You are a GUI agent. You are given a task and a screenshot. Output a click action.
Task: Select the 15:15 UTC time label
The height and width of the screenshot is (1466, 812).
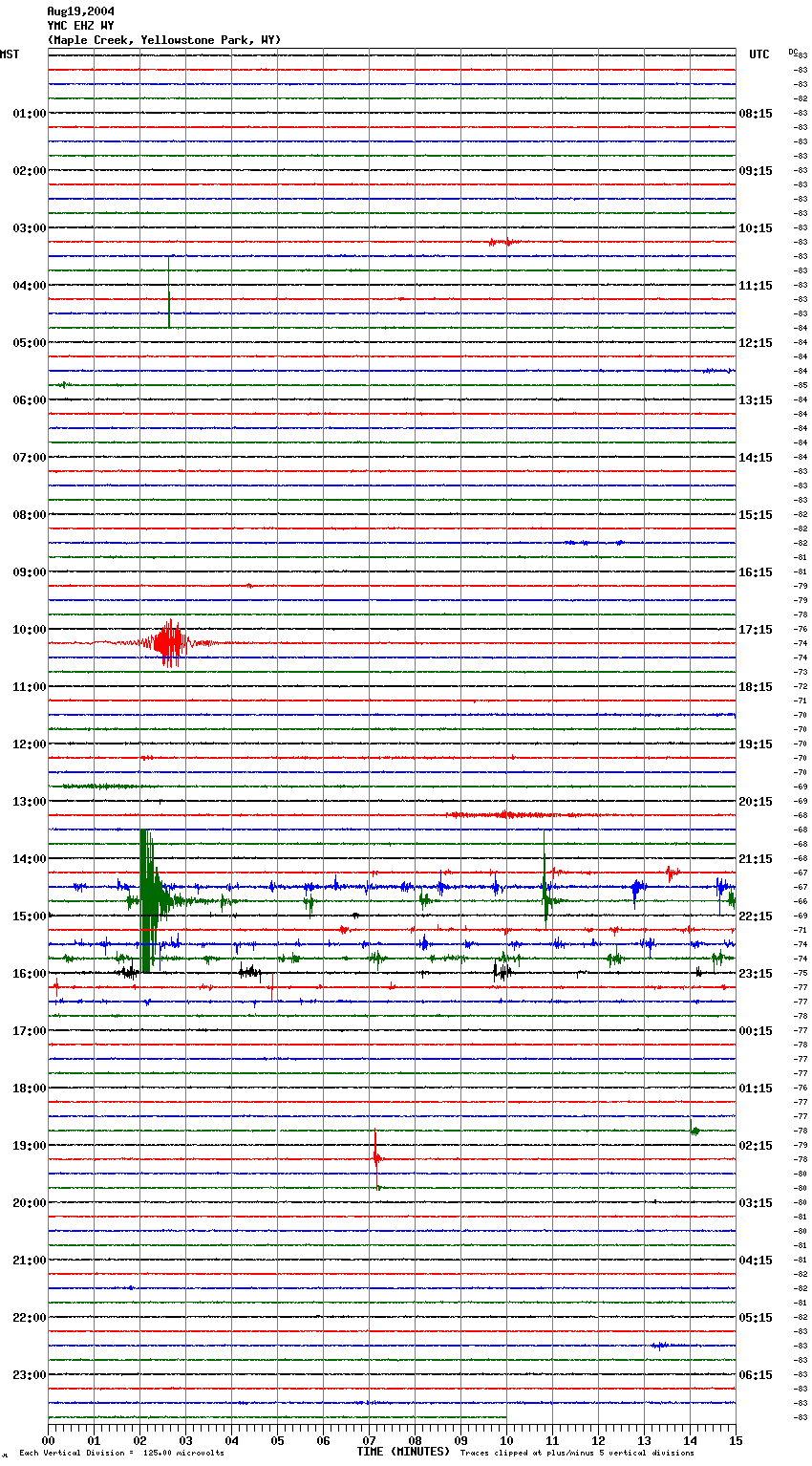pos(756,515)
